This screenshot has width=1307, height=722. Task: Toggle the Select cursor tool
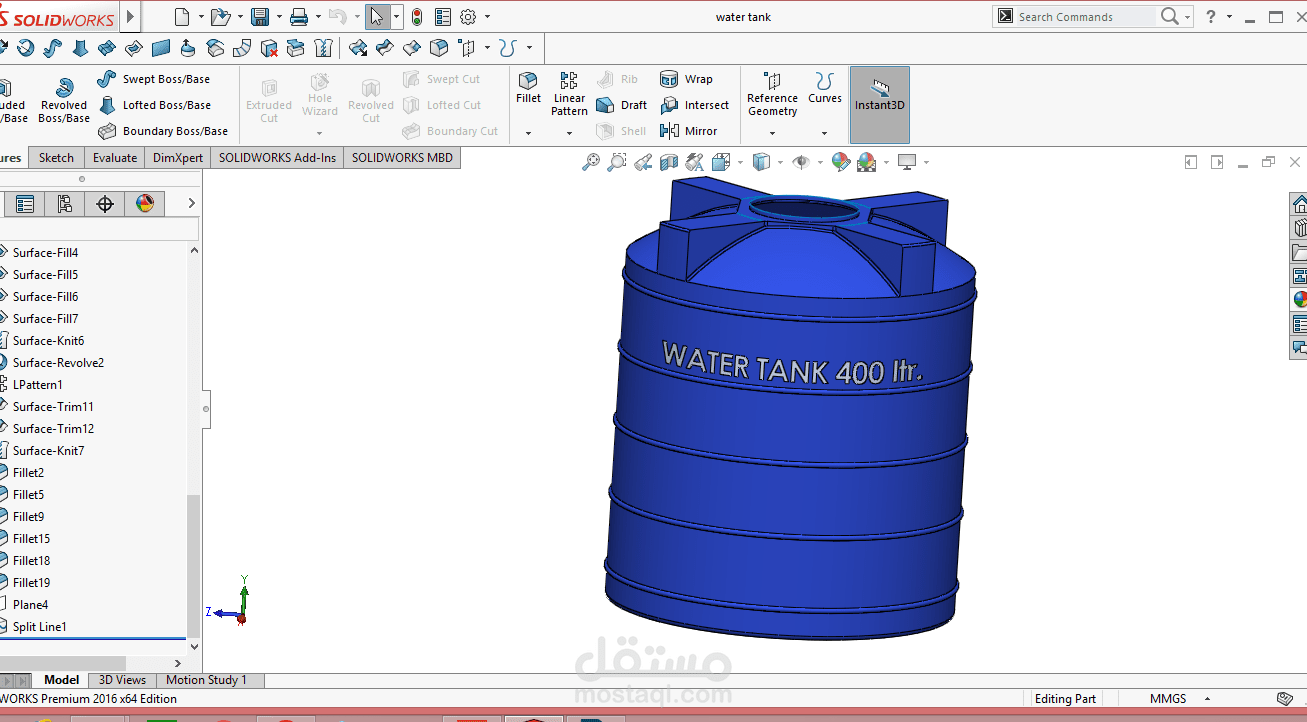[x=376, y=17]
